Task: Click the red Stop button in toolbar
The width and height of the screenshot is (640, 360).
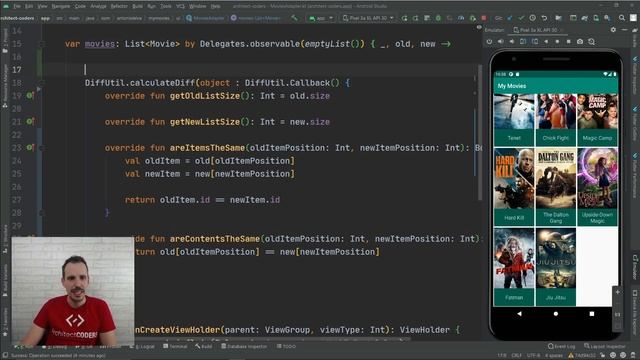Action: click(484, 18)
